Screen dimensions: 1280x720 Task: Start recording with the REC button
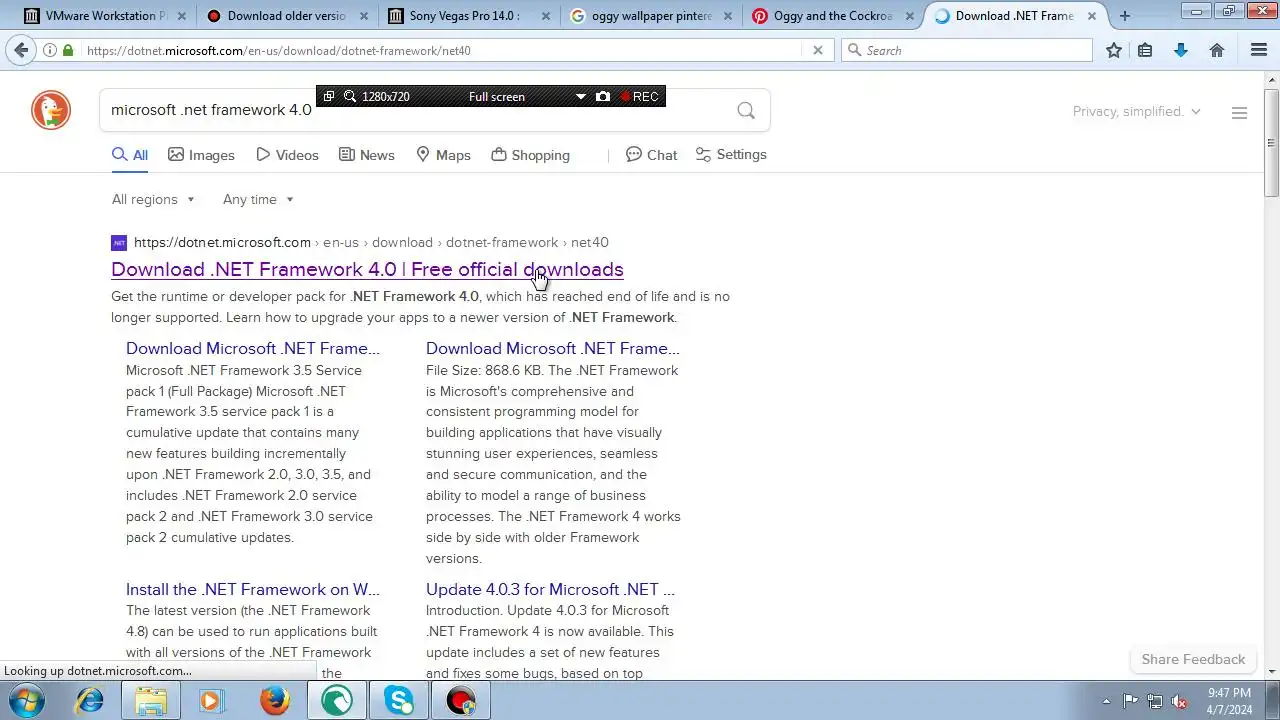point(639,96)
